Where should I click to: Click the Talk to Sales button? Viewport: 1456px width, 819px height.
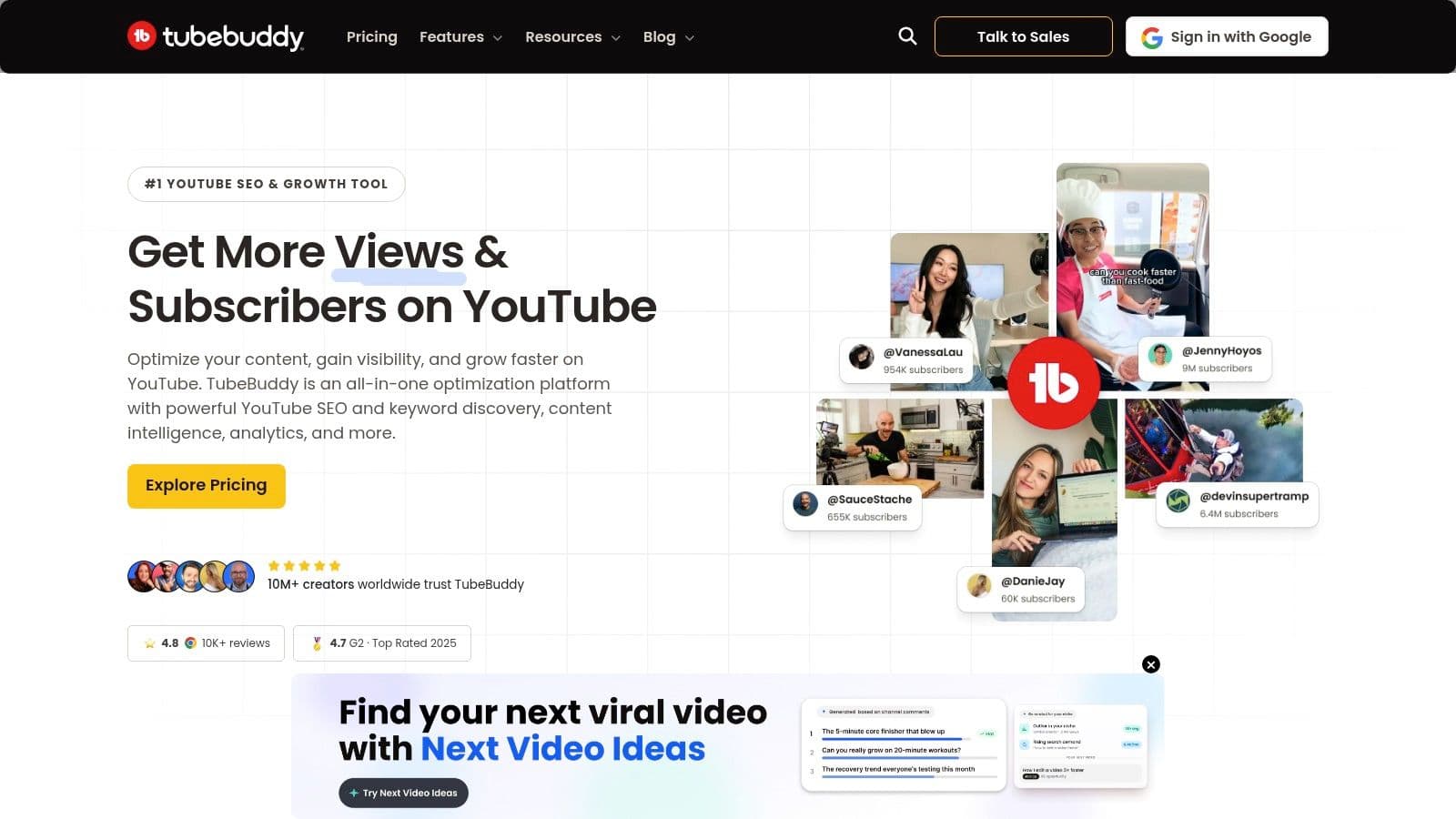1023,36
